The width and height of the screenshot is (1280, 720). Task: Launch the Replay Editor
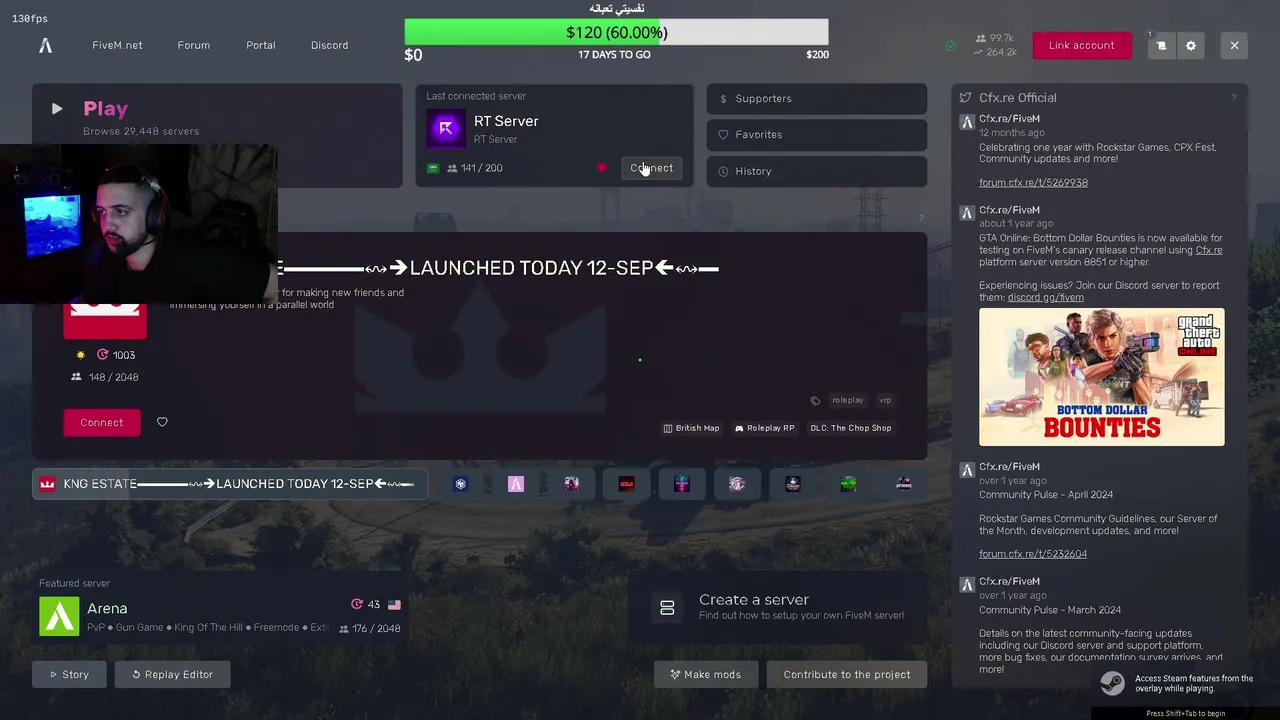[172, 674]
